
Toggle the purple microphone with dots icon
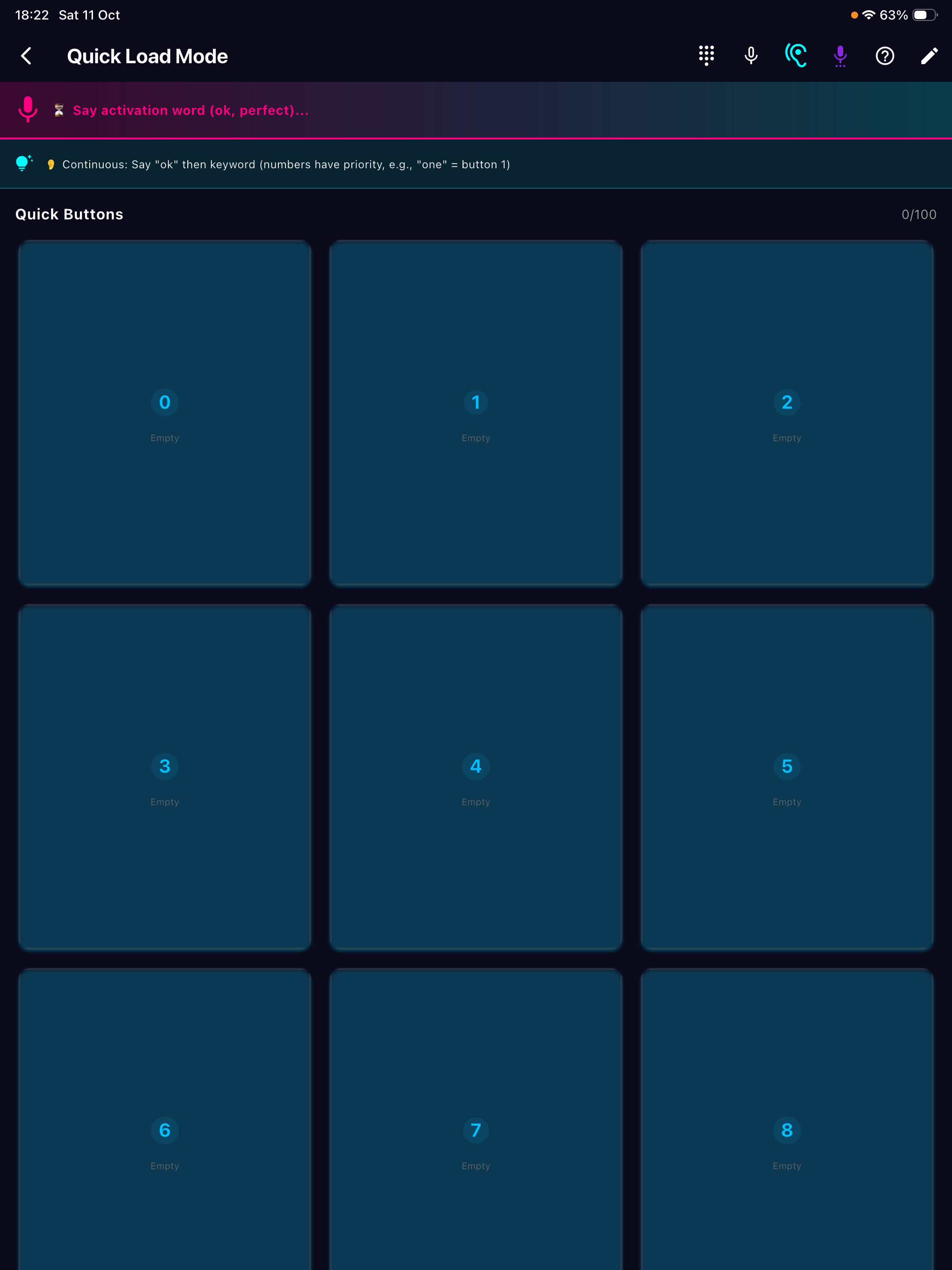[840, 56]
